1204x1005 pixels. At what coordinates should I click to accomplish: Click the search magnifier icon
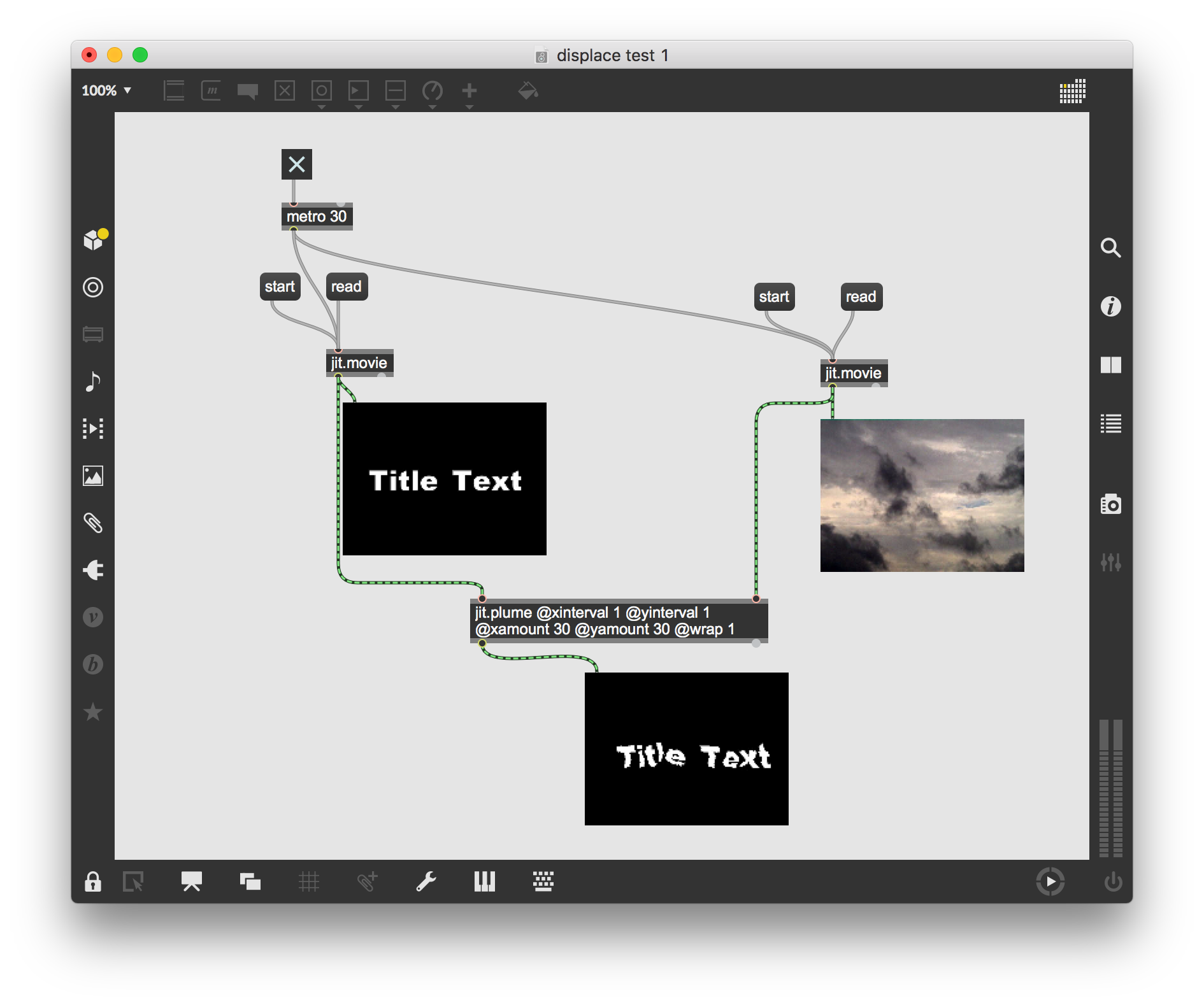click(x=1110, y=248)
